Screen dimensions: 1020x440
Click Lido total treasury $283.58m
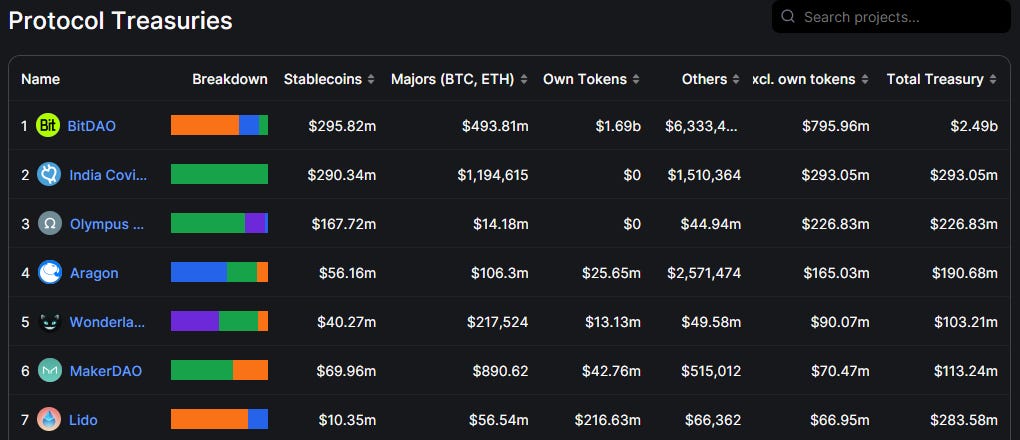pos(964,420)
